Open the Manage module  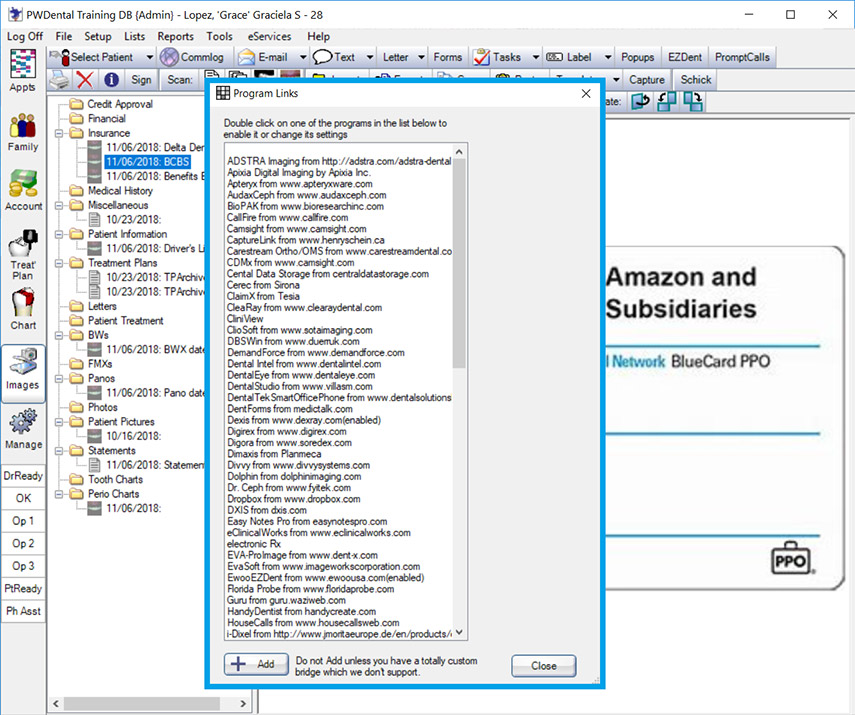(23, 429)
